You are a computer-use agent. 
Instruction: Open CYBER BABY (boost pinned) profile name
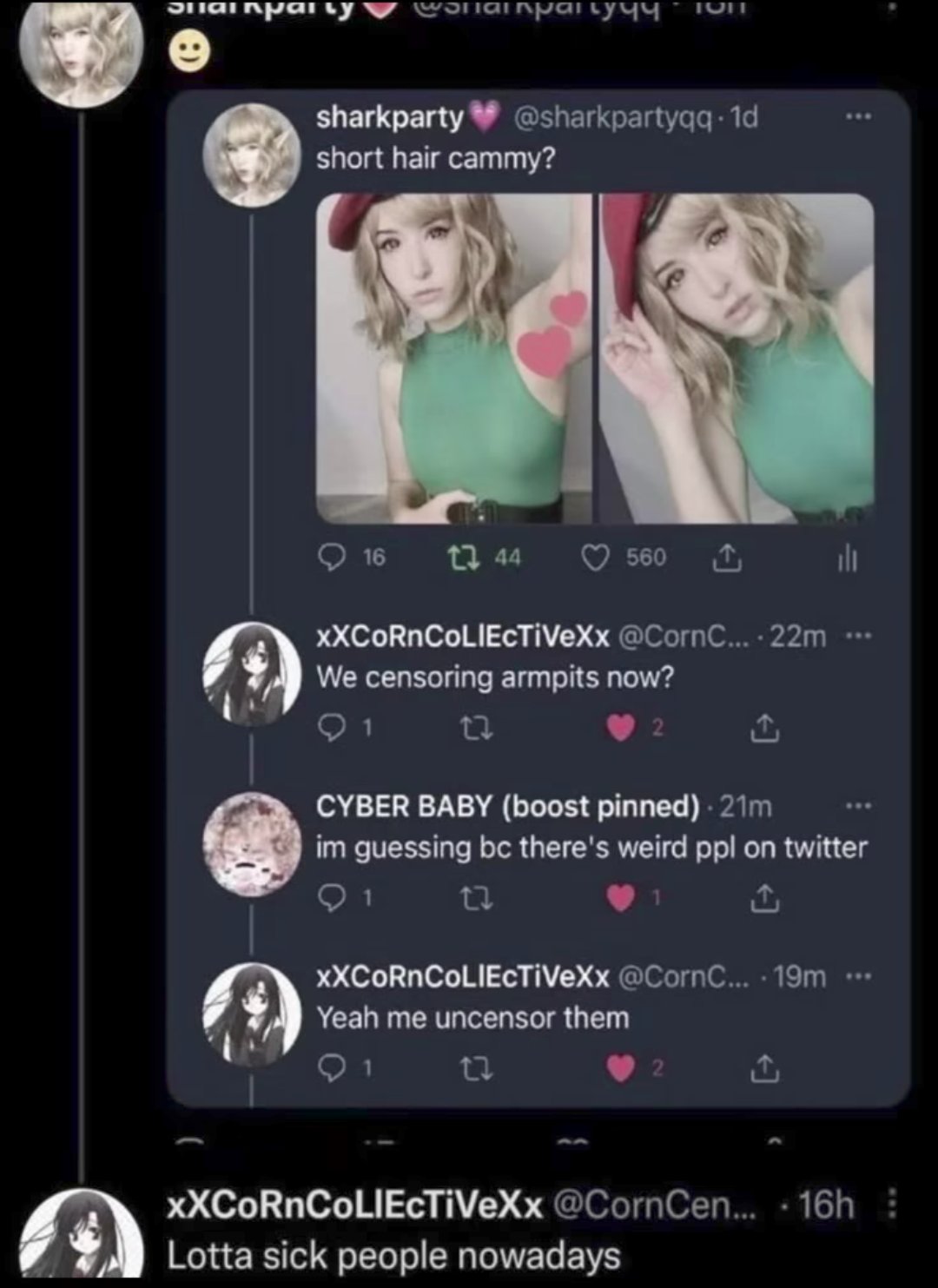[x=507, y=807]
